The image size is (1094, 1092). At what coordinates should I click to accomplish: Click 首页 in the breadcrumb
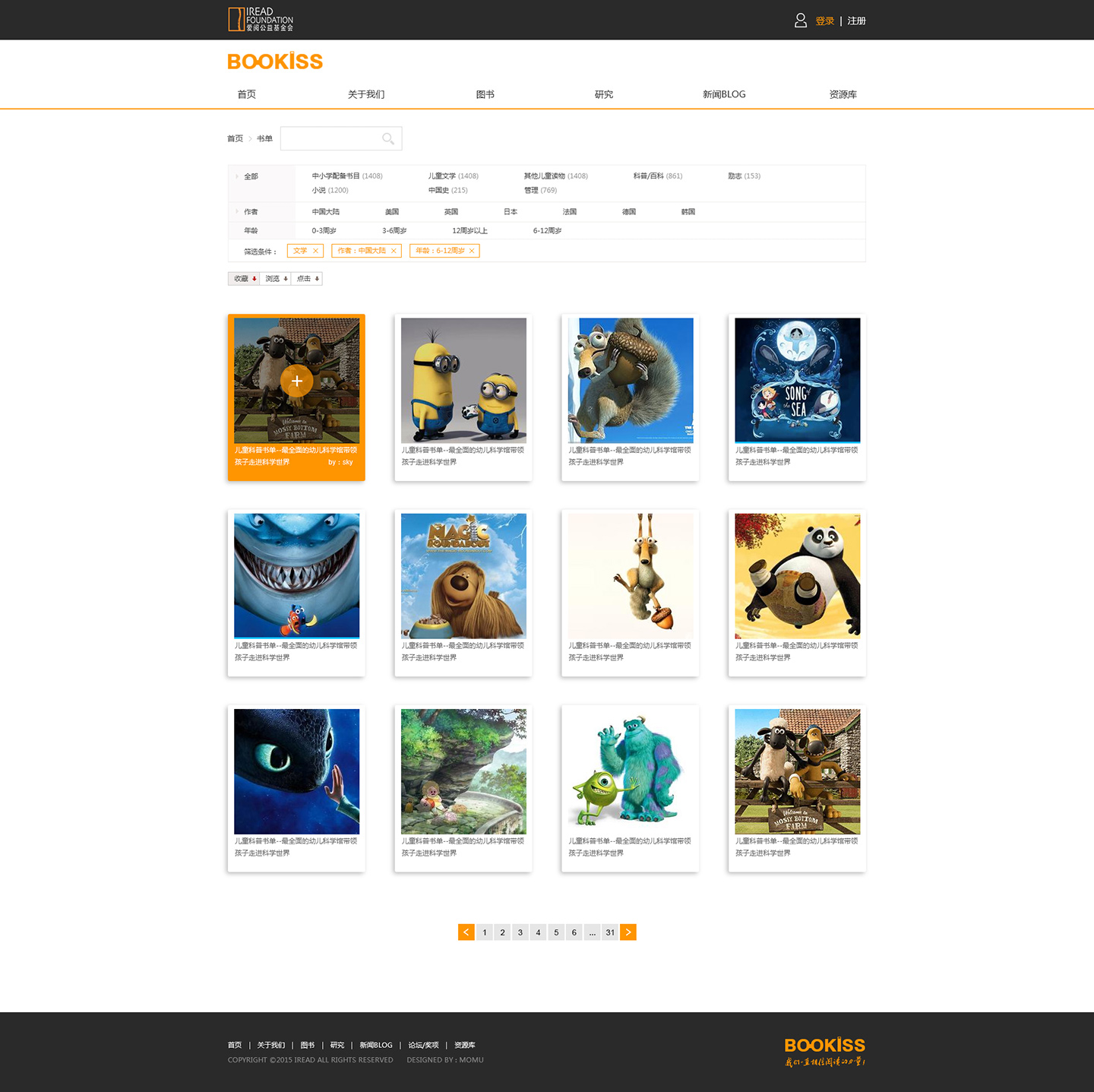[235, 138]
